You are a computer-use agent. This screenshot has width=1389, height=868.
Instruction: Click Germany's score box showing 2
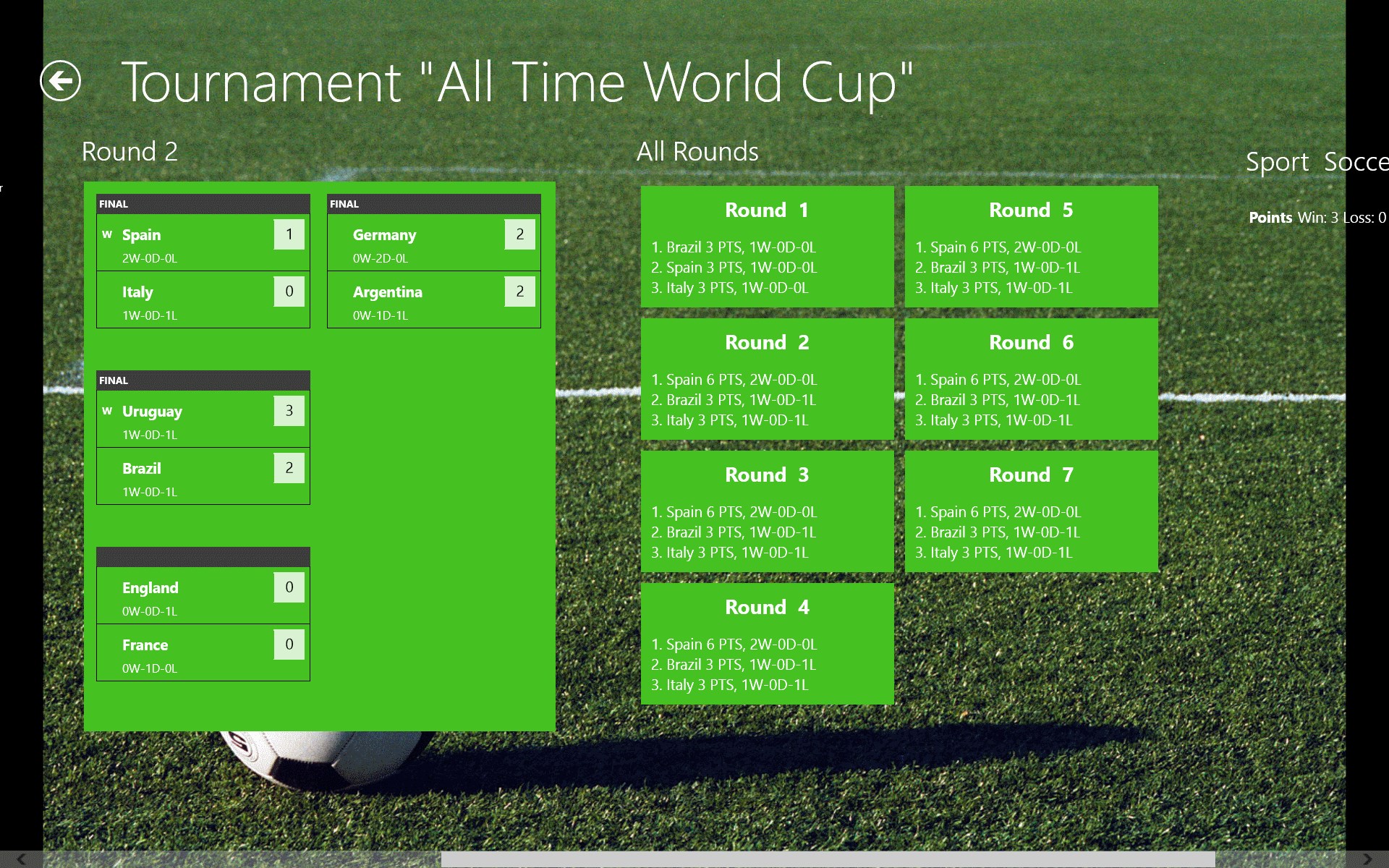tap(519, 234)
